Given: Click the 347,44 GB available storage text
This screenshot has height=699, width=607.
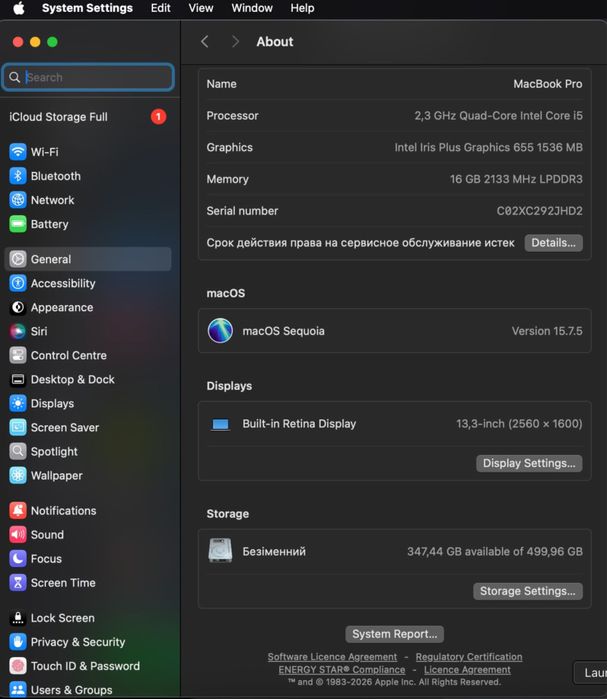Looking at the screenshot, I should coord(495,551).
